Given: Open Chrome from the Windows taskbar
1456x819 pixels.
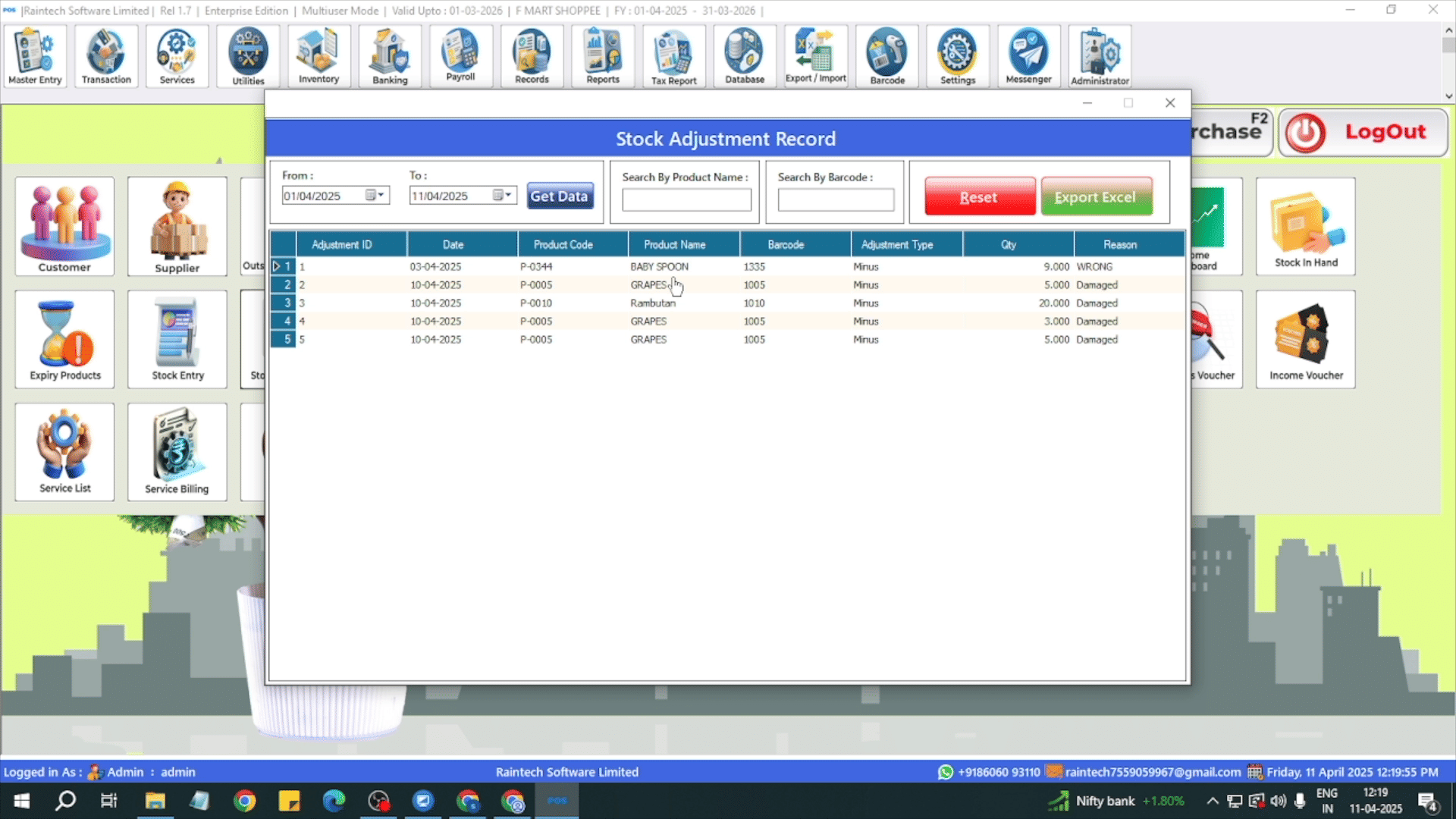Looking at the screenshot, I should (x=244, y=801).
